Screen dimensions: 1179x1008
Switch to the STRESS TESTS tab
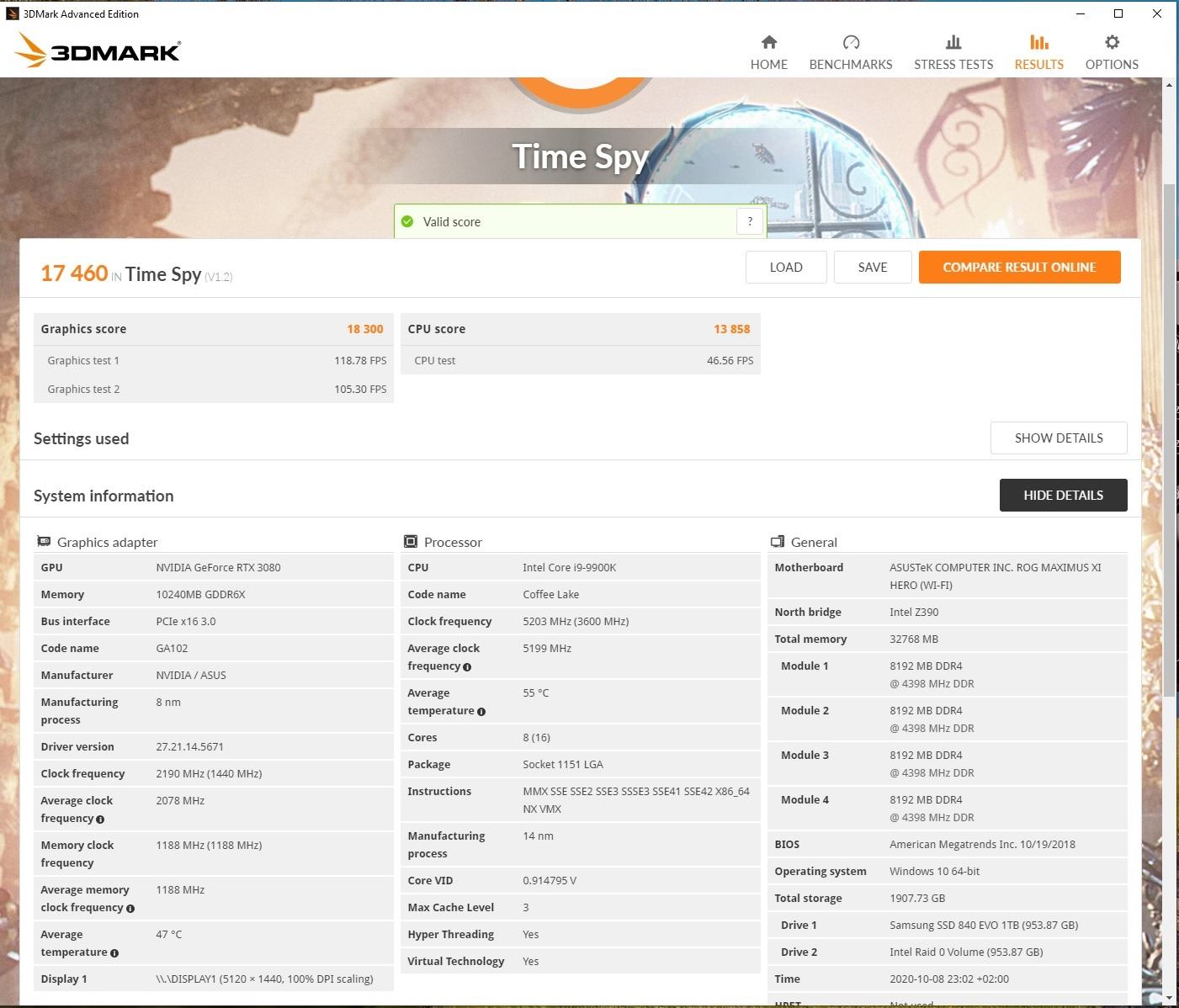coord(953,53)
